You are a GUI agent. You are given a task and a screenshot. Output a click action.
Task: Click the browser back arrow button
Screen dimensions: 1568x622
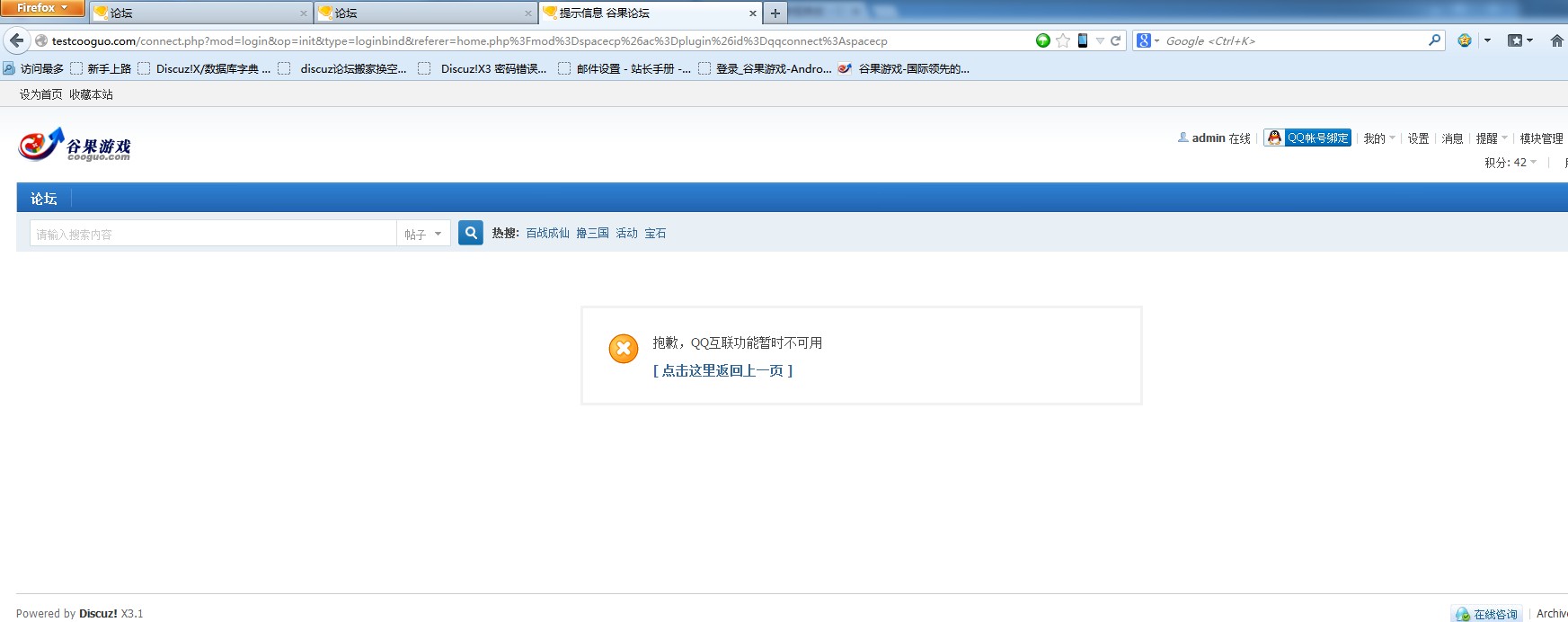[16, 40]
